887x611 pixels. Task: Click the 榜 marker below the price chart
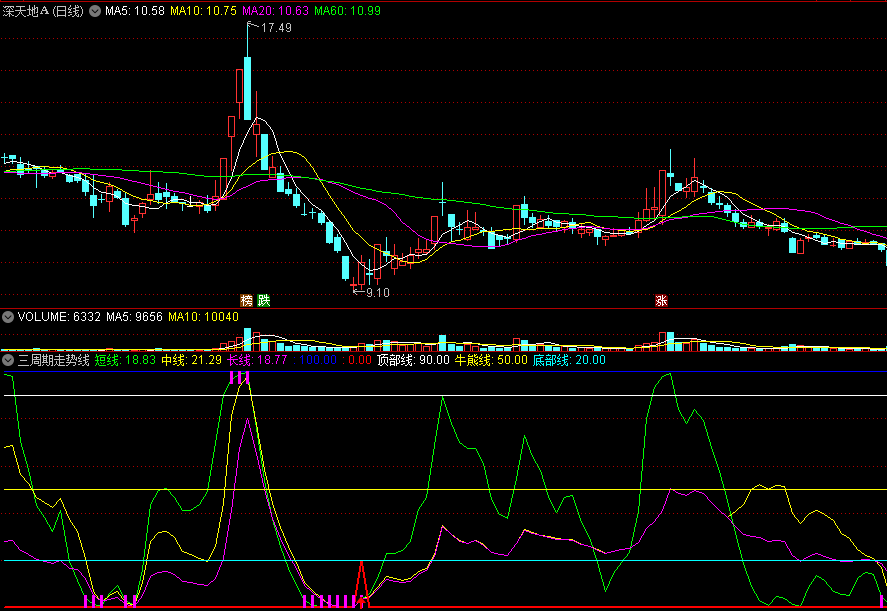tap(247, 300)
